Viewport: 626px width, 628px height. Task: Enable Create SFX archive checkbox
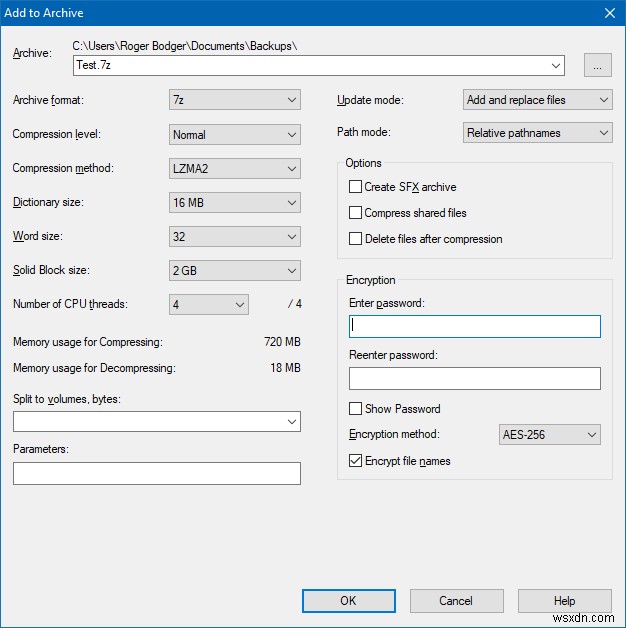[355, 187]
